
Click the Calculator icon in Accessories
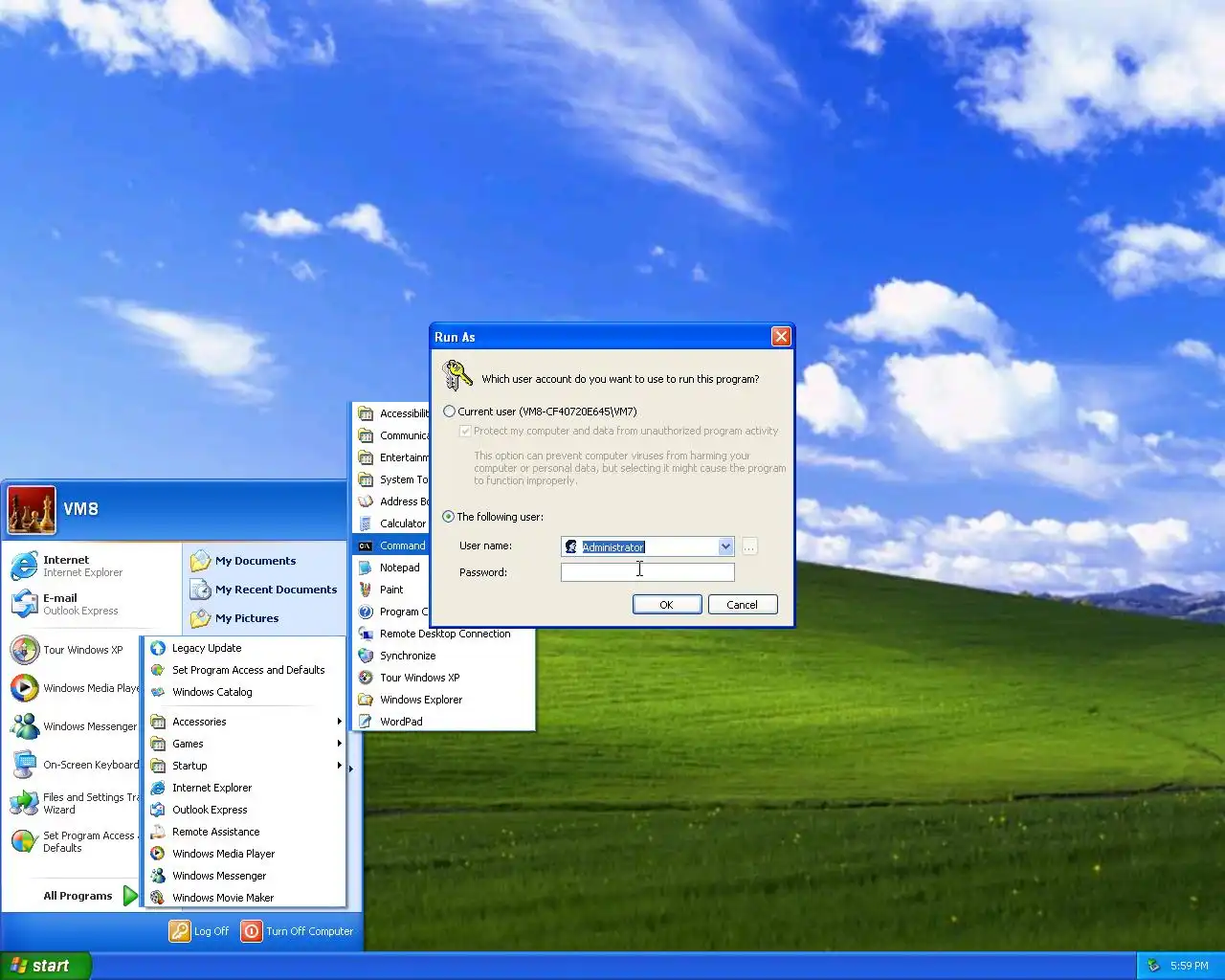pos(366,523)
